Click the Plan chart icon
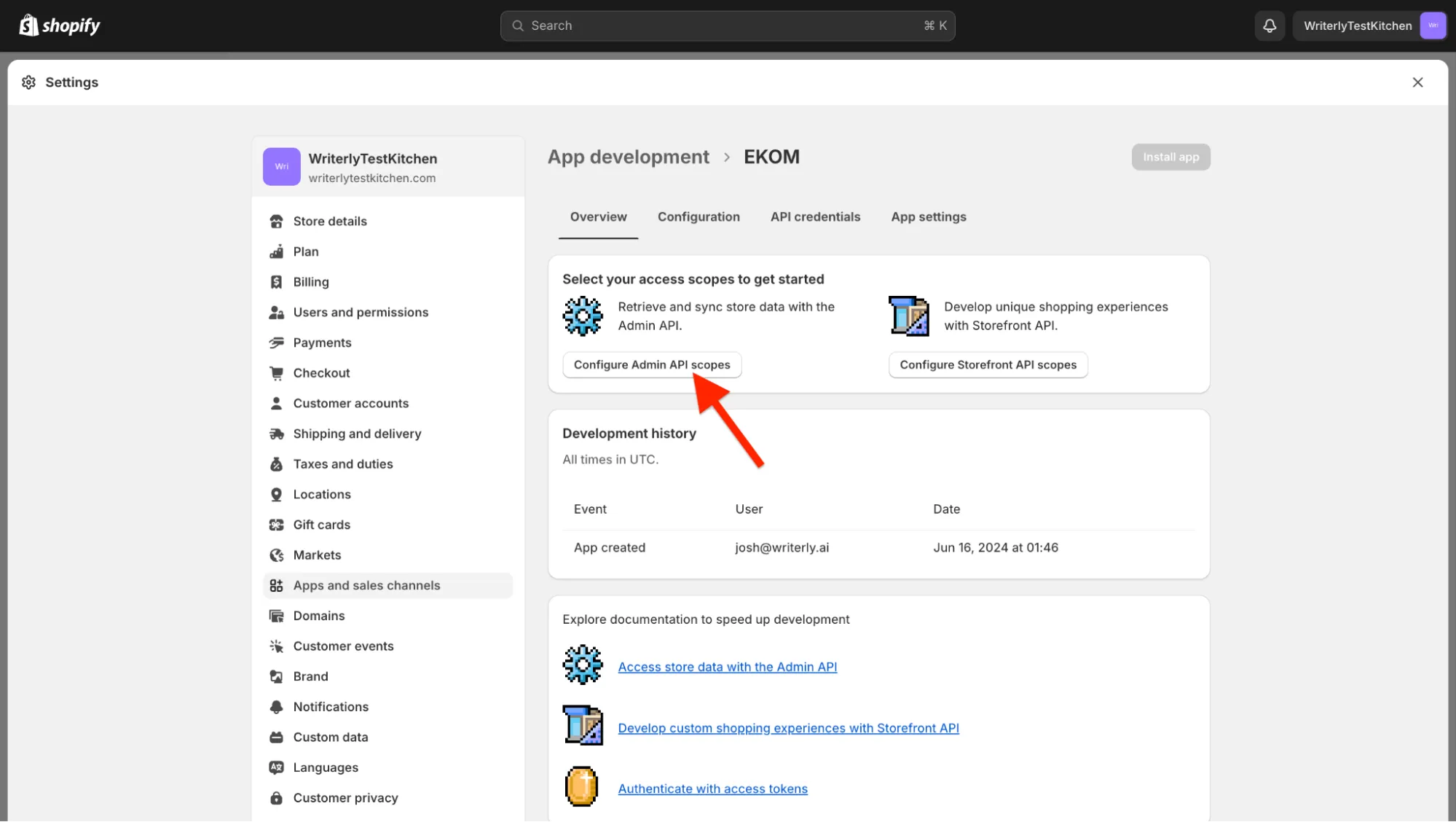Viewport: 1456px width, 822px height. click(276, 252)
